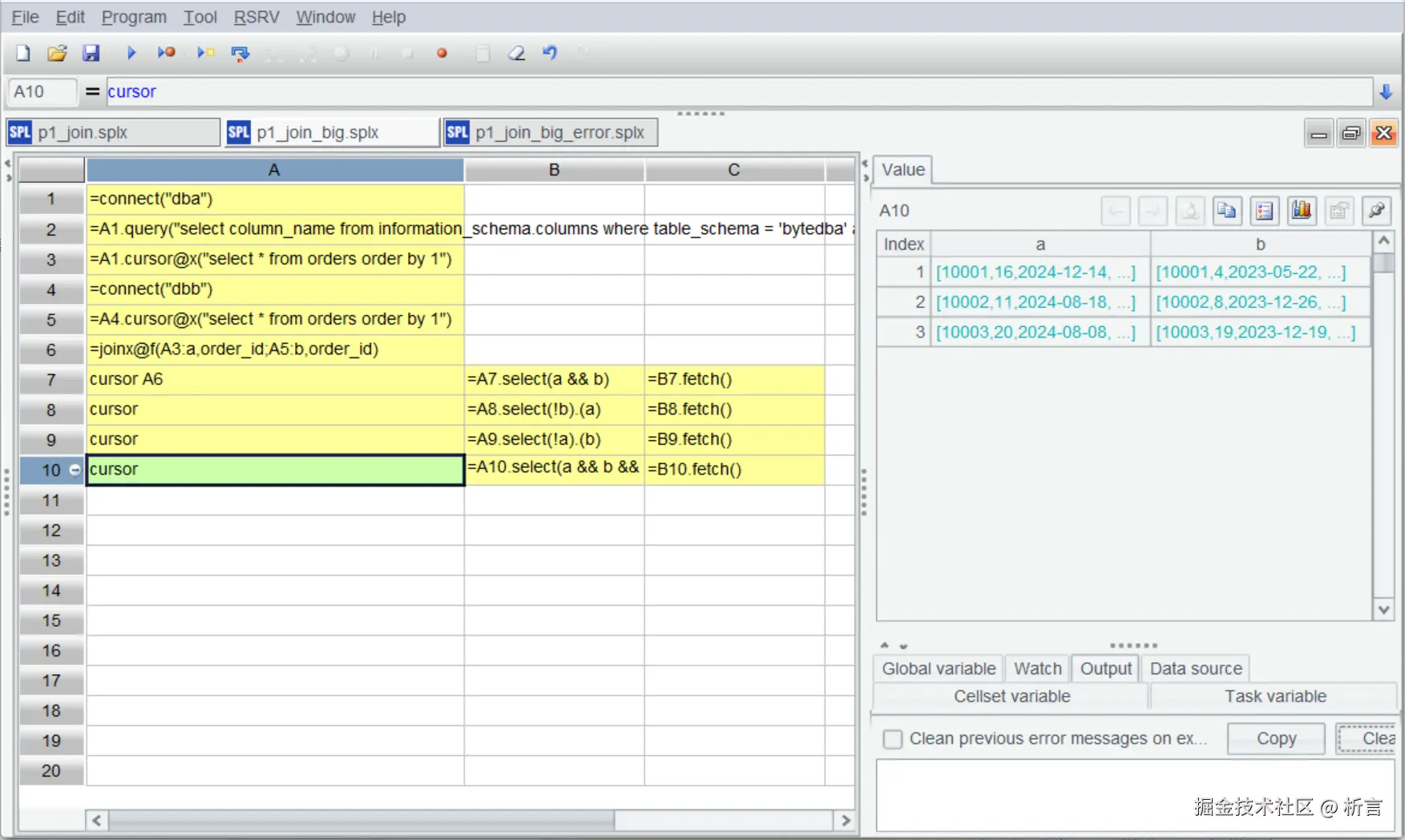Image resolution: width=1405 pixels, height=840 pixels.
Task: Click the grayed-out edit icon in Value panel
Action: click(1339, 211)
